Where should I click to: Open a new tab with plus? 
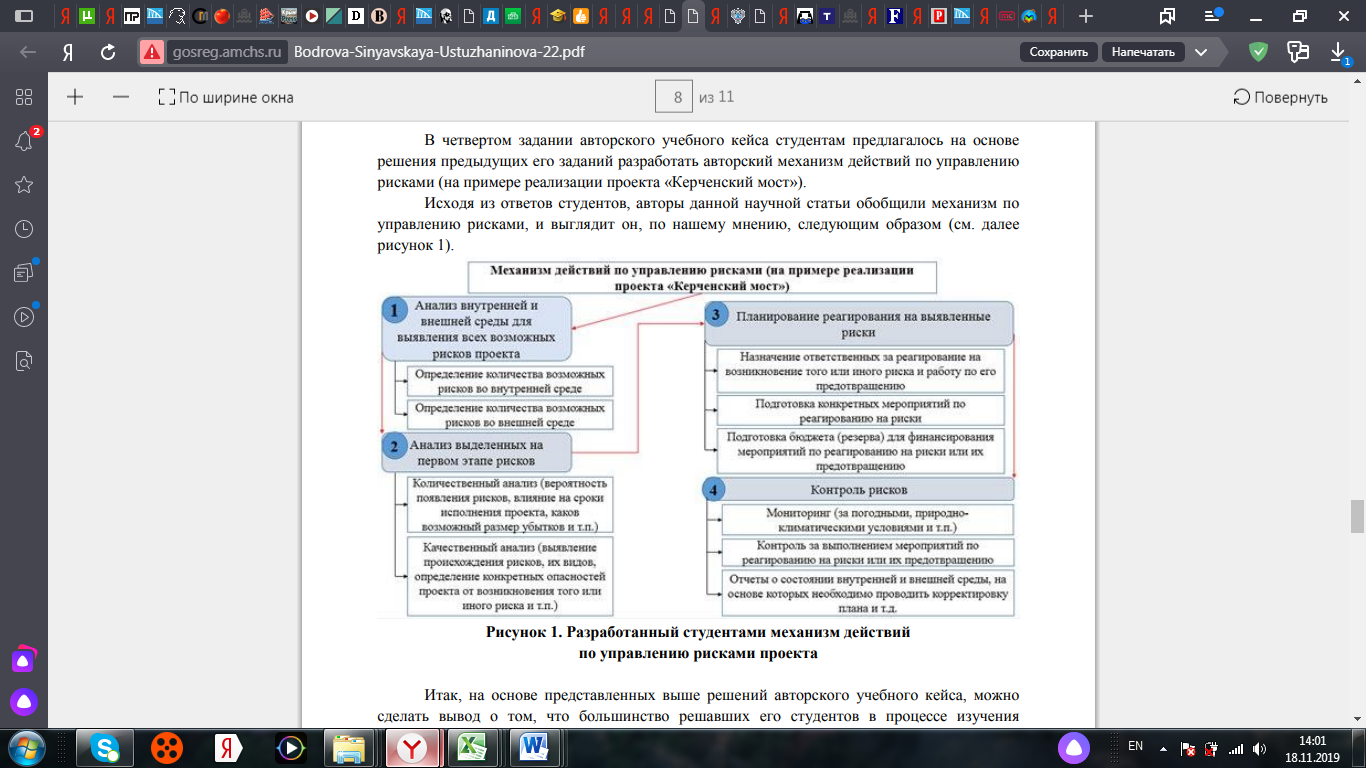[x=1086, y=16]
